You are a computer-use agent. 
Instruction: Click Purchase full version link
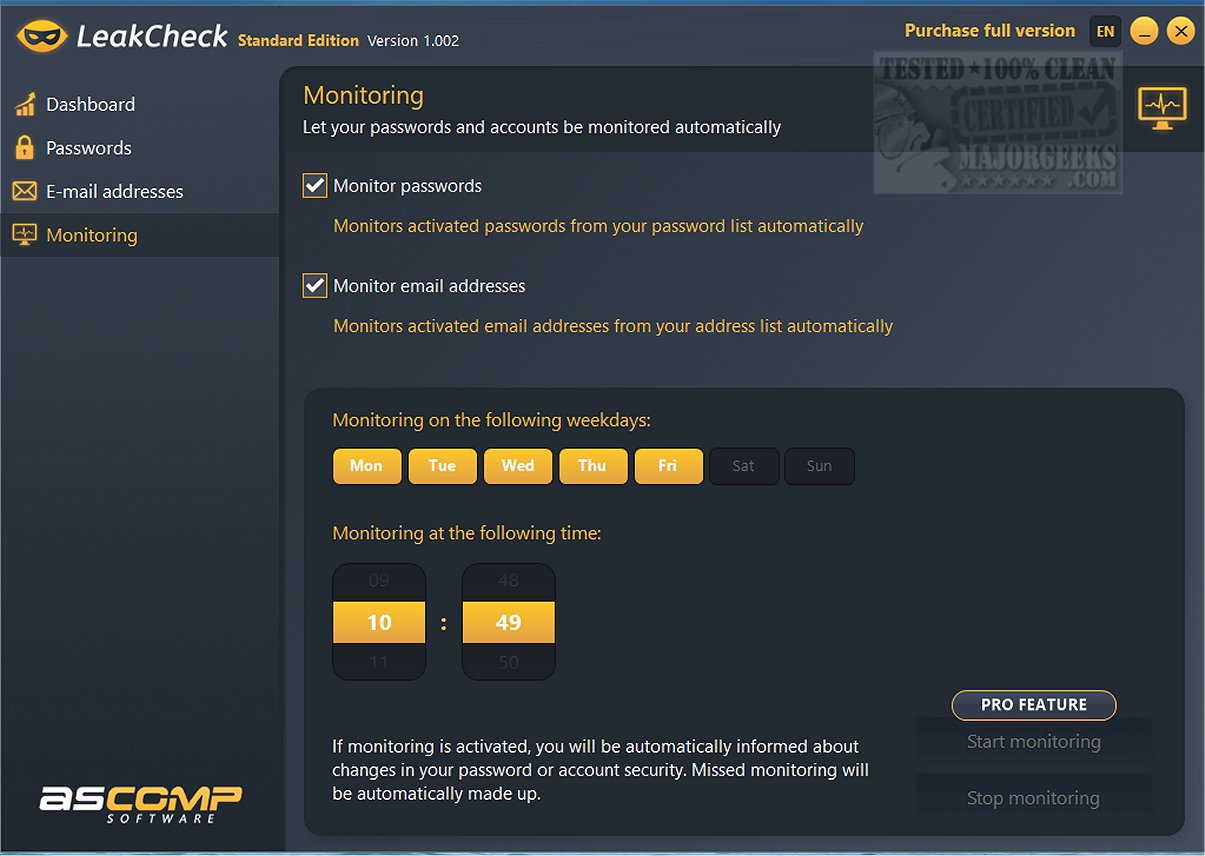(990, 31)
